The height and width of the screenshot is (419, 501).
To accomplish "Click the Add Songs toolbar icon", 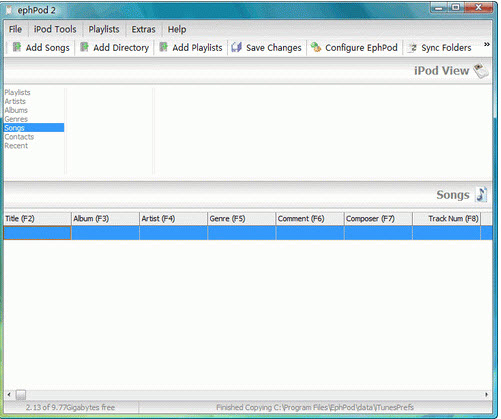I will pyautogui.click(x=17, y=47).
